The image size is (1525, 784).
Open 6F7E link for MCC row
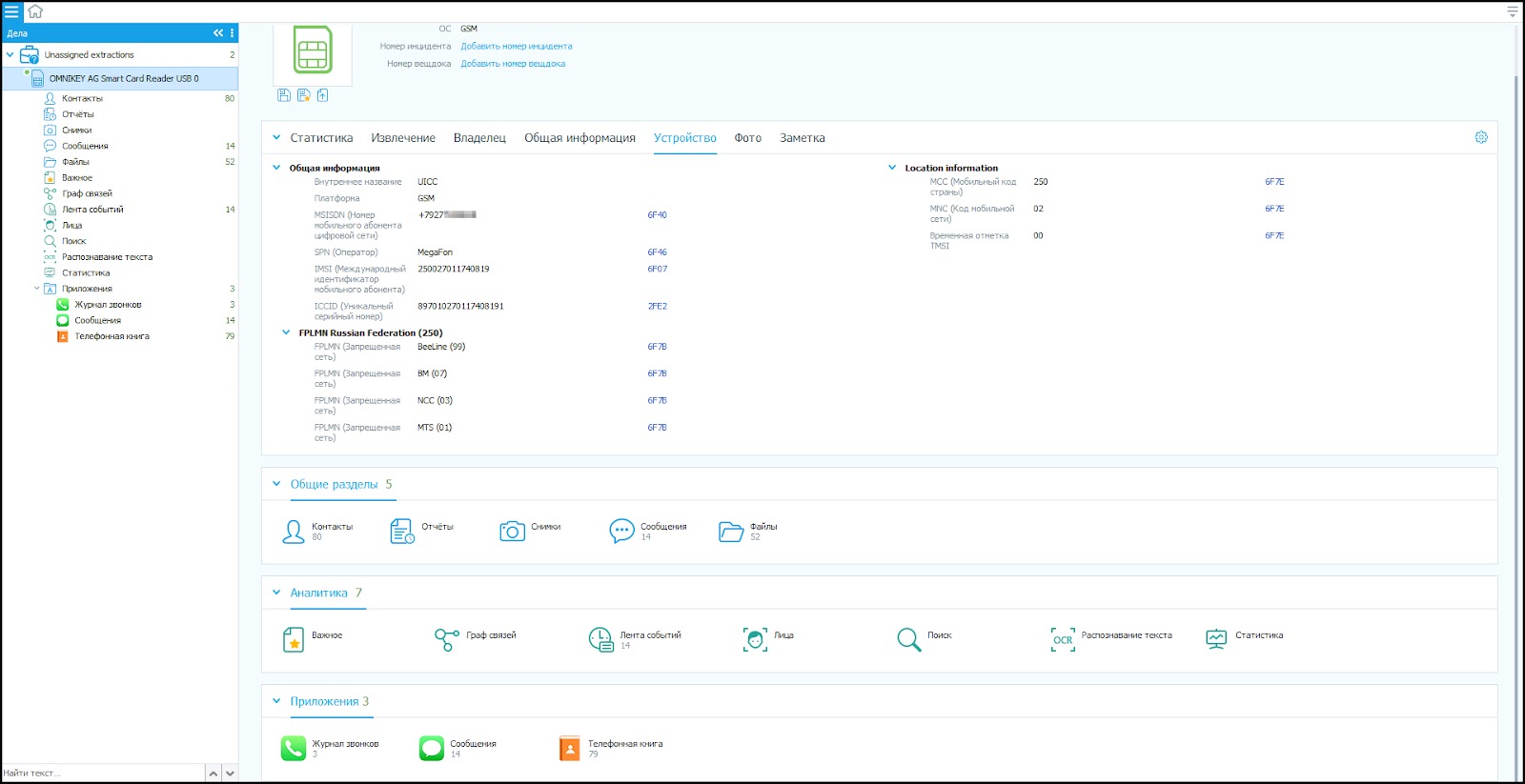pyautogui.click(x=1274, y=181)
